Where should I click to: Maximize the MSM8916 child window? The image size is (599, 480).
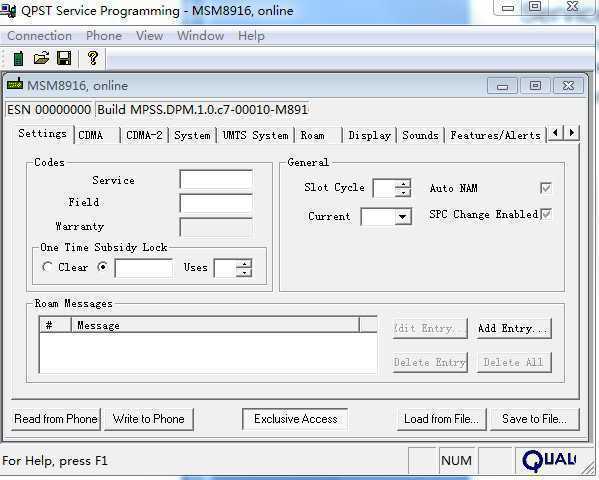click(x=535, y=86)
